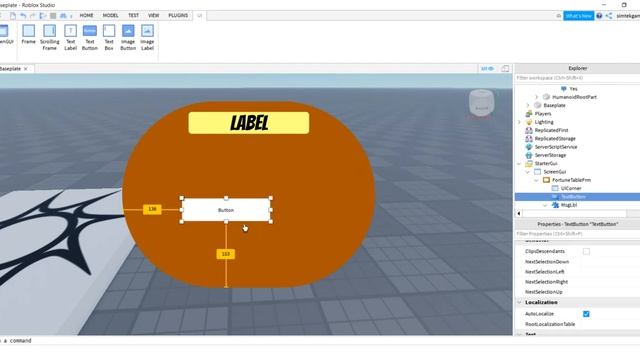
Task: Click the Help question mark icon
Action: (x=599, y=16)
